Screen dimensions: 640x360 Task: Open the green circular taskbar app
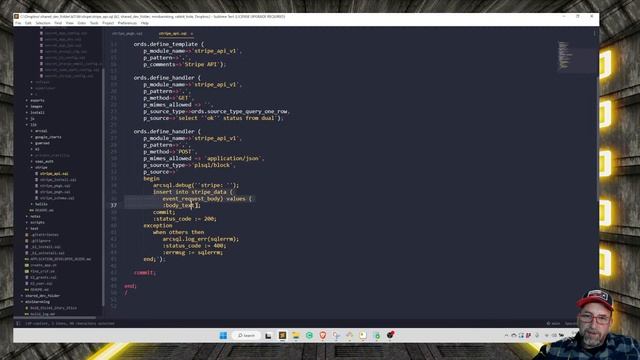point(309,336)
